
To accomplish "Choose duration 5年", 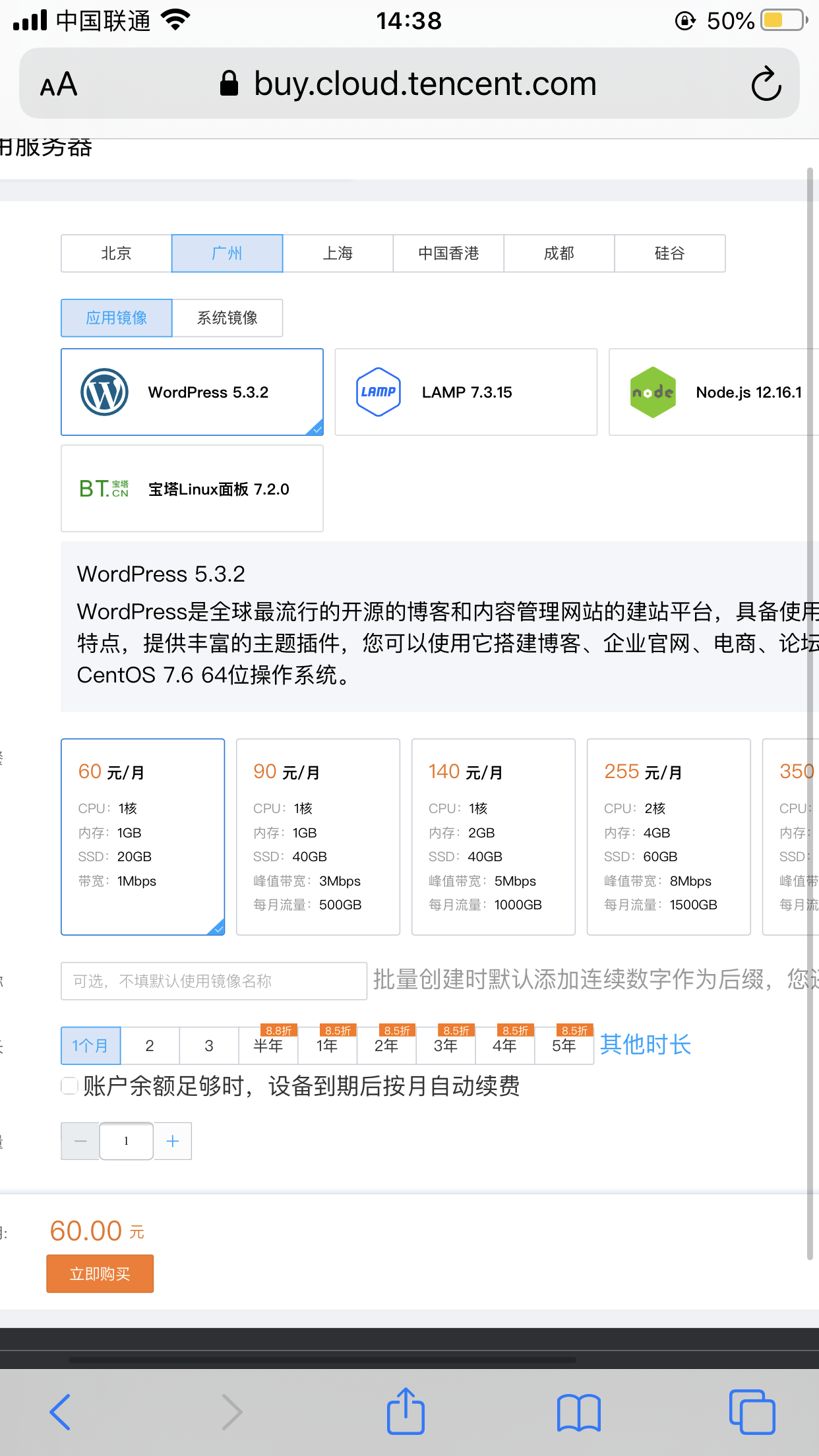I will tap(564, 1046).
